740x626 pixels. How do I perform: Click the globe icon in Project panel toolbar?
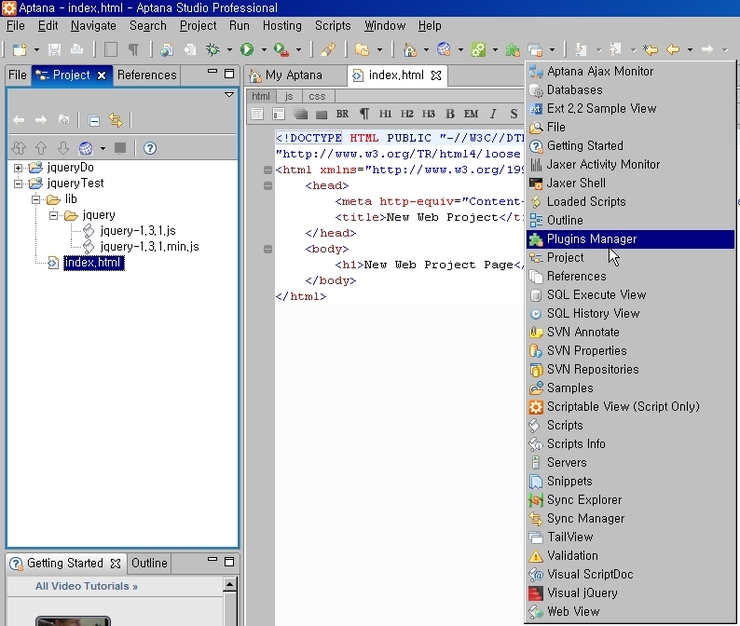85,148
